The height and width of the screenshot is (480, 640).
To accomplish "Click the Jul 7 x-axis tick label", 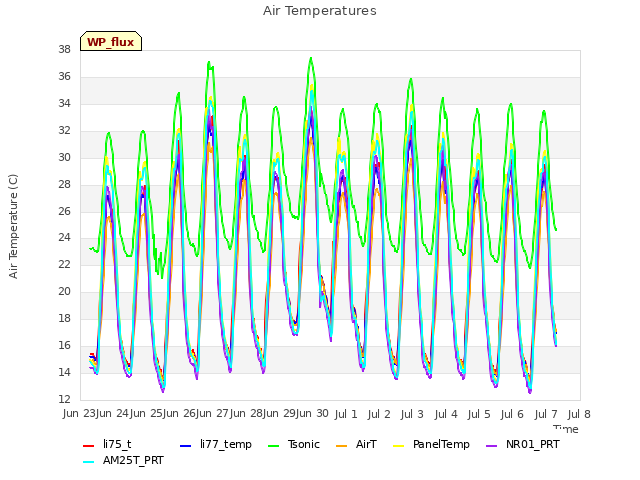I will click(x=546, y=414).
